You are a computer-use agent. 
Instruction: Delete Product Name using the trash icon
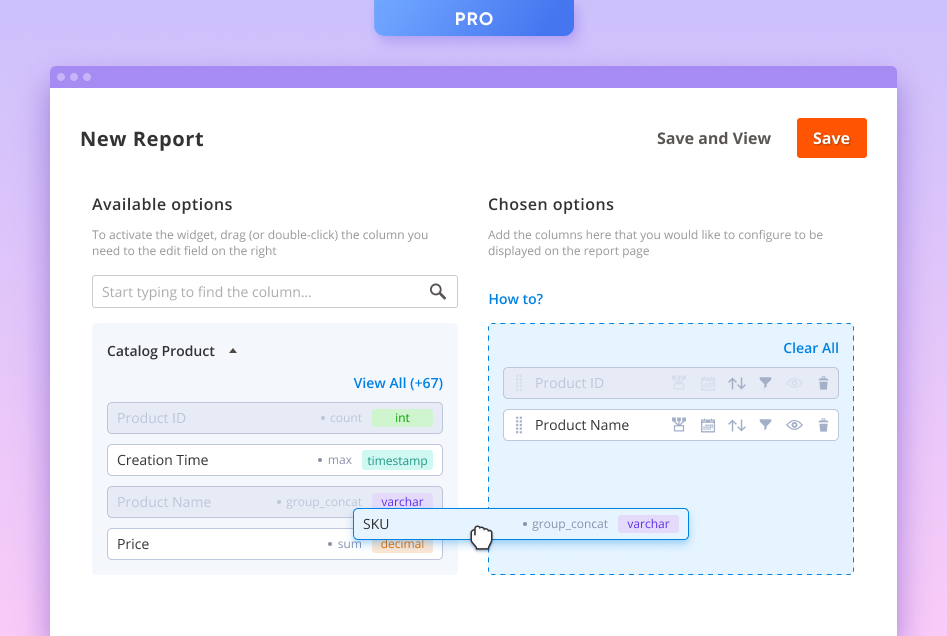[x=823, y=425]
